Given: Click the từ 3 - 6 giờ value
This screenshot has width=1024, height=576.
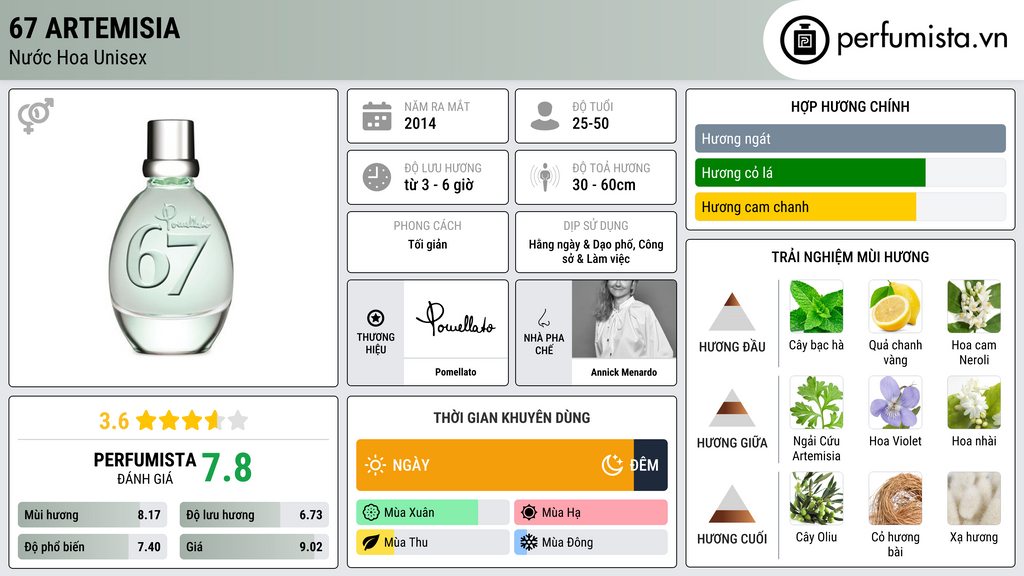Looking at the screenshot, I should 439,185.
